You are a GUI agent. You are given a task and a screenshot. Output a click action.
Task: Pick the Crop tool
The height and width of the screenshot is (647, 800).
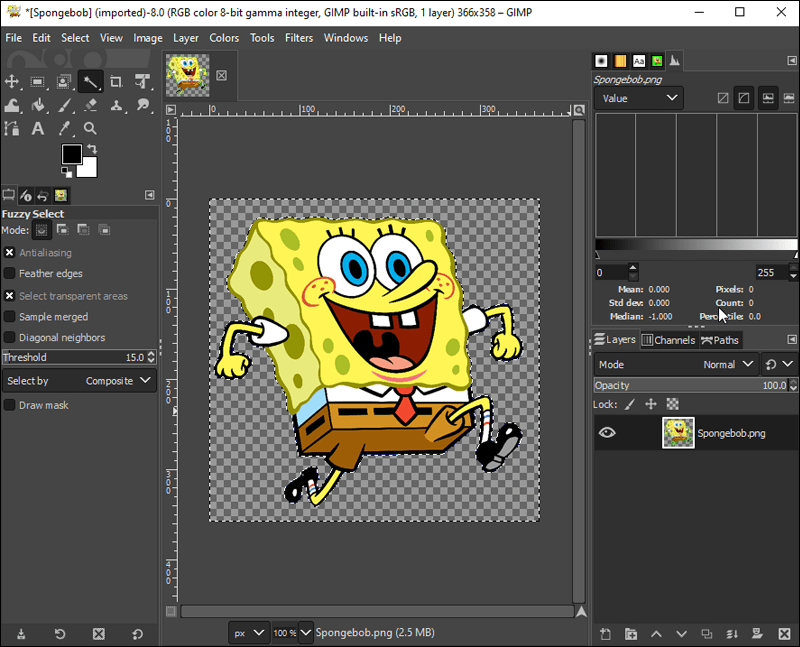coord(116,81)
